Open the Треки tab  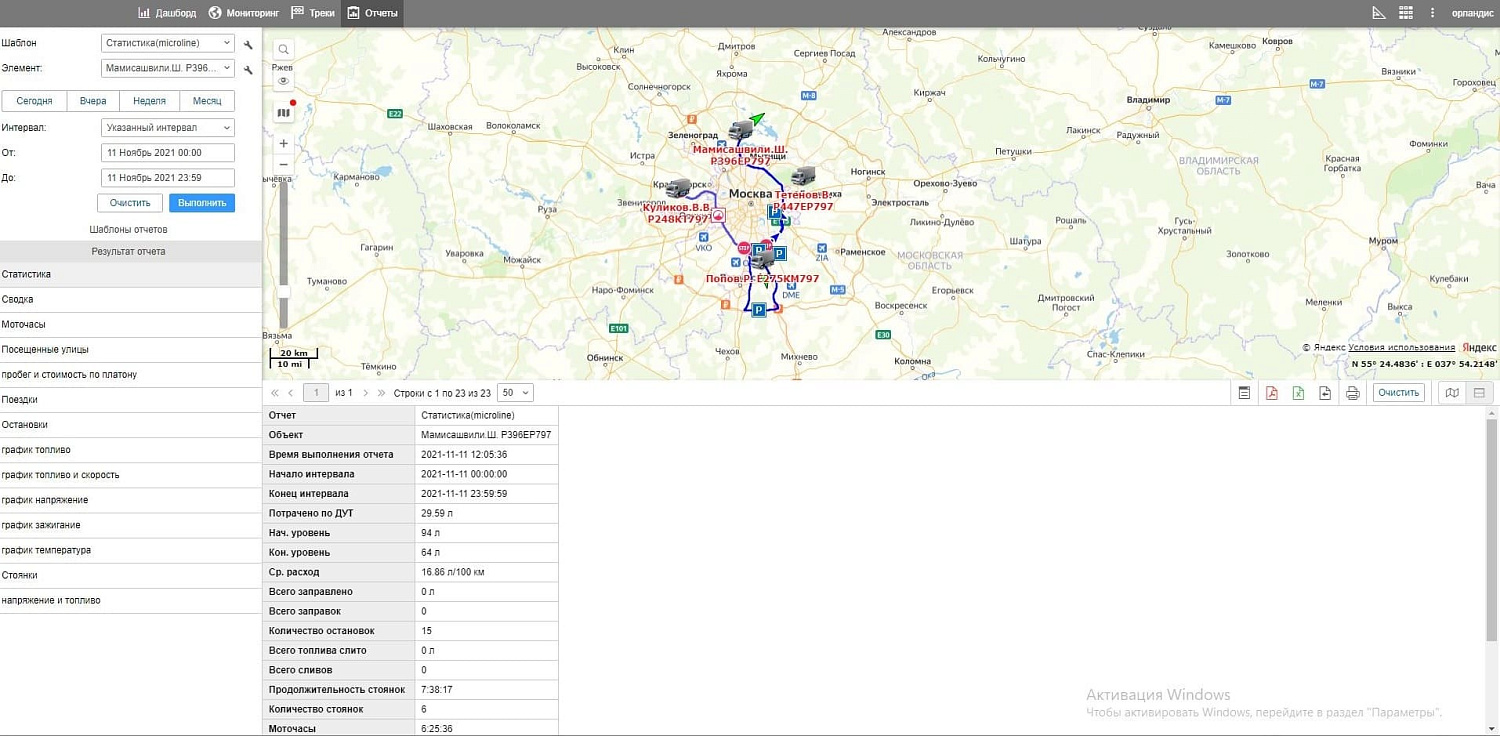313,13
